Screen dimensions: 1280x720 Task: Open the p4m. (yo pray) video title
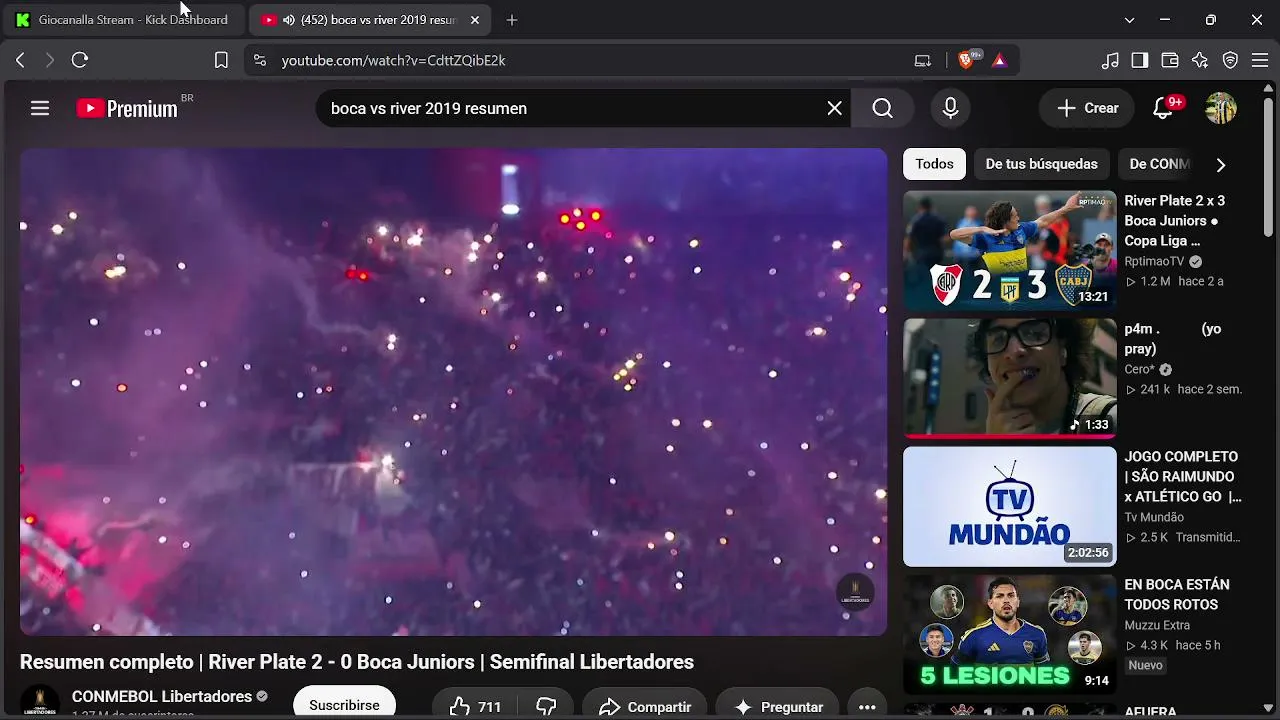click(x=1172, y=339)
